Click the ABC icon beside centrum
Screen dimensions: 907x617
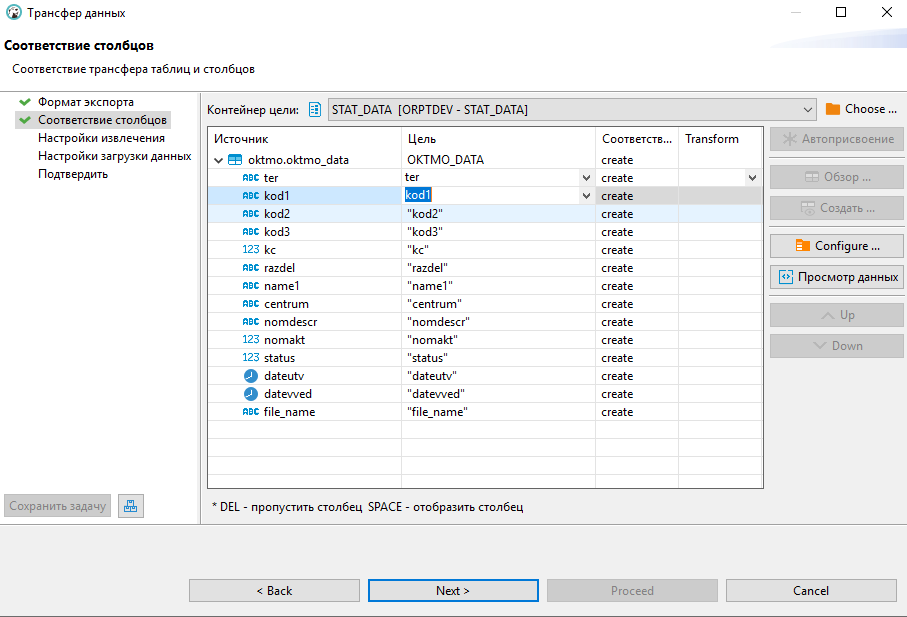click(250, 304)
